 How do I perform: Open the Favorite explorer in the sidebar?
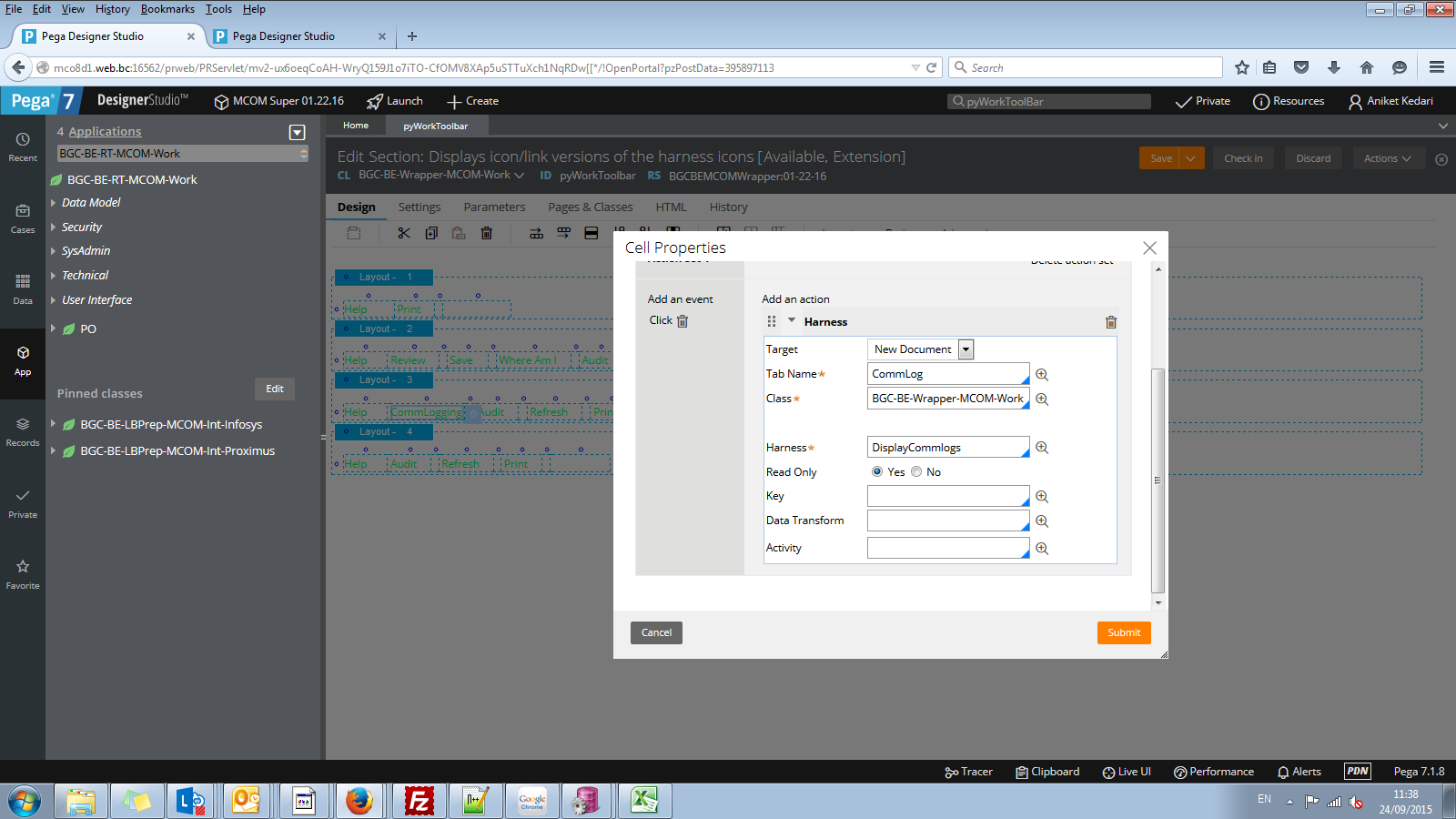point(23,574)
